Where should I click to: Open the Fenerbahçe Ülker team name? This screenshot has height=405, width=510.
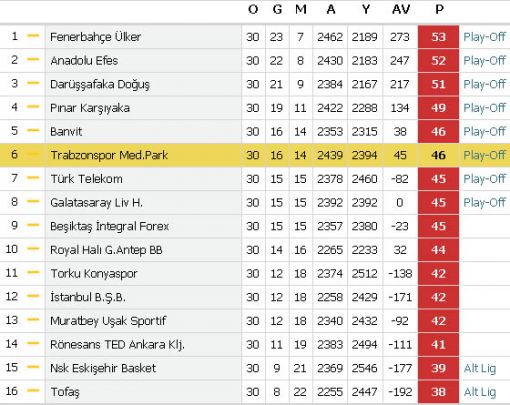[x=95, y=37]
